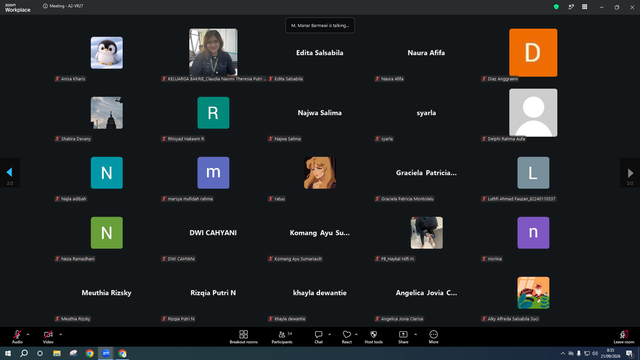This screenshot has width=640, height=360.
Task: Click the phone-and-person icon in the title bar
Action: 571,7
